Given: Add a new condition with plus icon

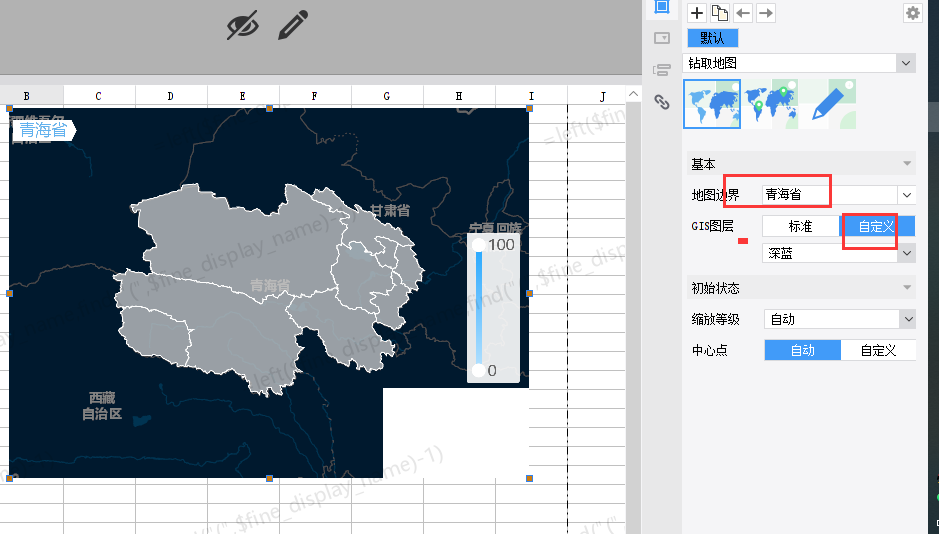Looking at the screenshot, I should coord(696,13).
